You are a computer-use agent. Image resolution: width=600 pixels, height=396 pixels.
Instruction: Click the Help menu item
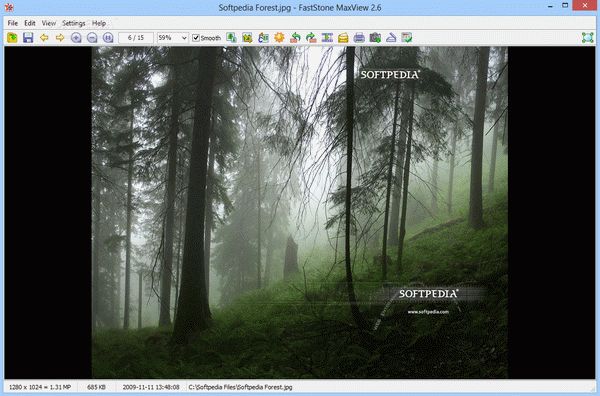point(99,23)
